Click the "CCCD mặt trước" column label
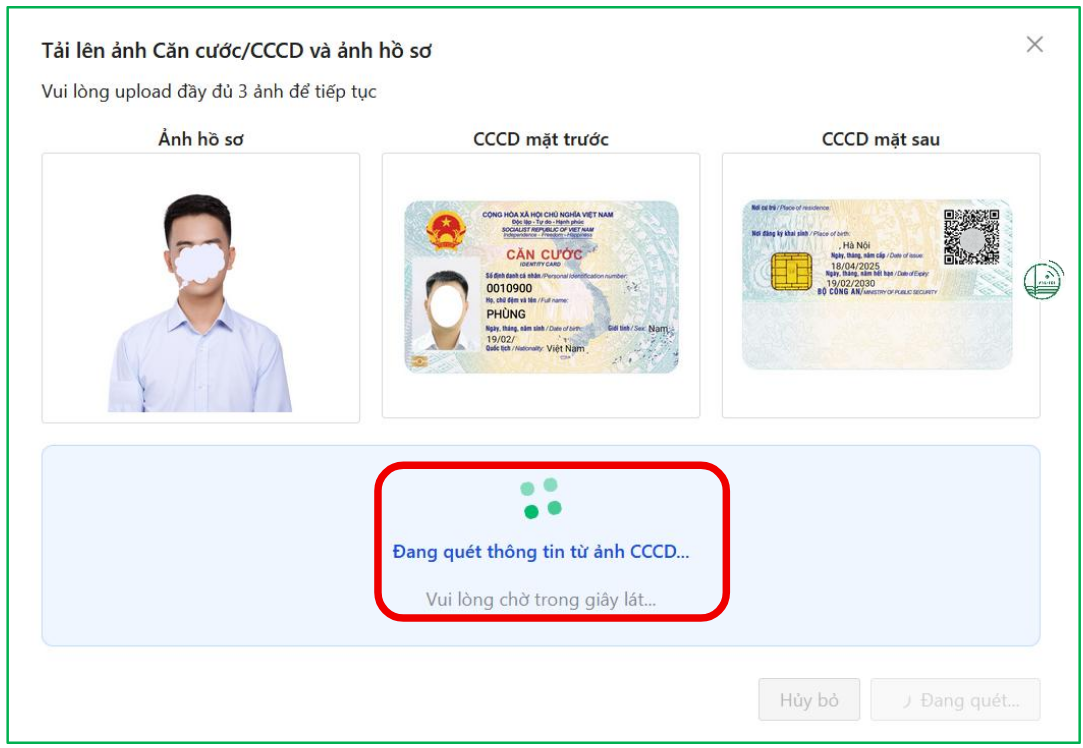 pos(541,139)
